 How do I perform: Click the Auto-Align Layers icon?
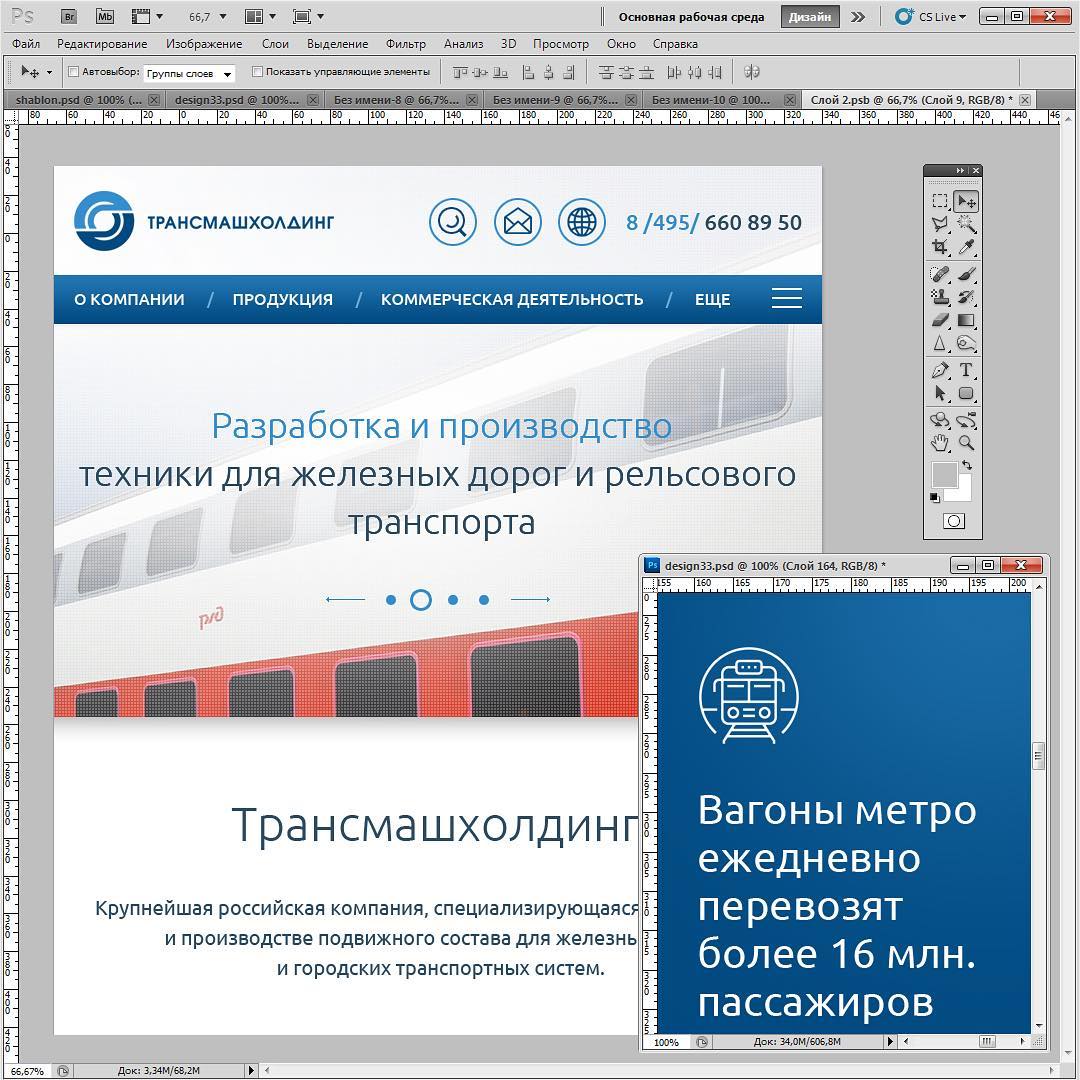(752, 72)
